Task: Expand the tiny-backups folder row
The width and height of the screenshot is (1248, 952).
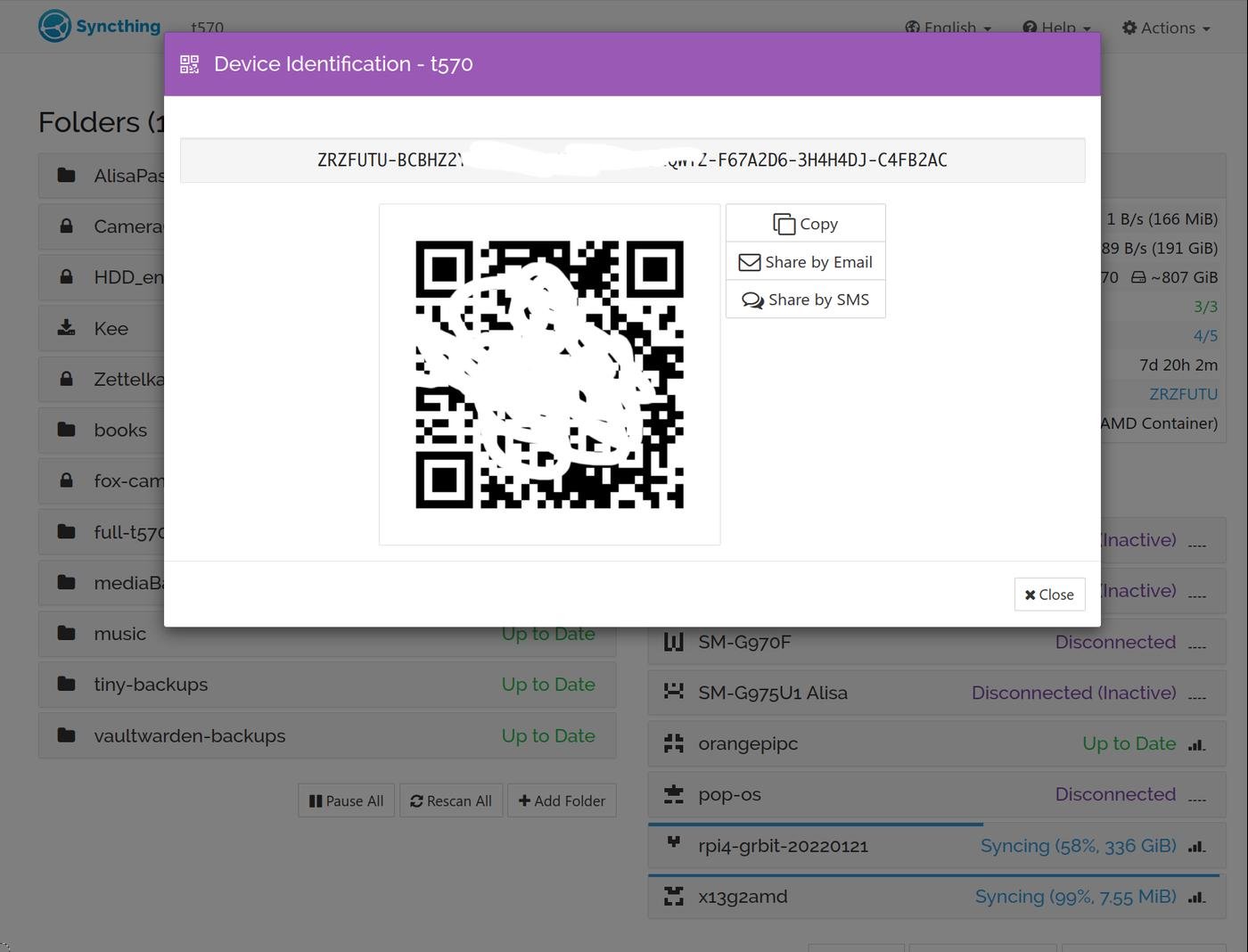Action: point(326,685)
